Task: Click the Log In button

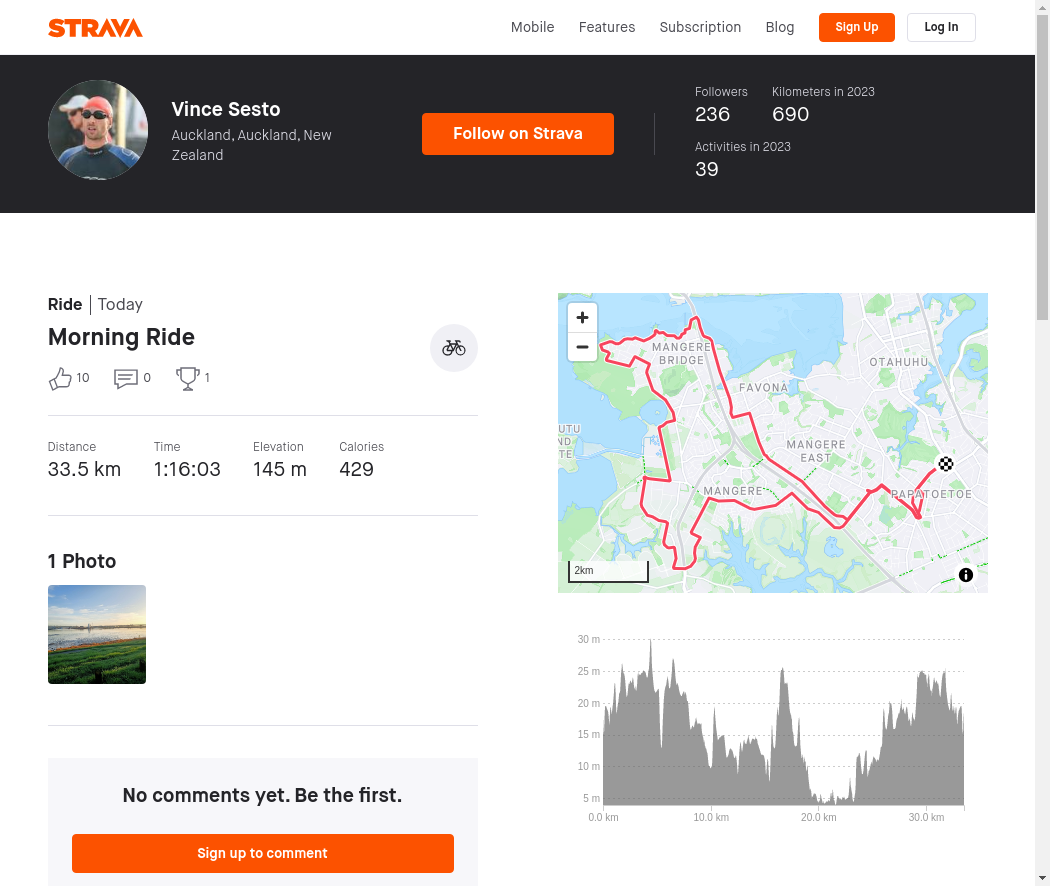Action: click(x=942, y=27)
